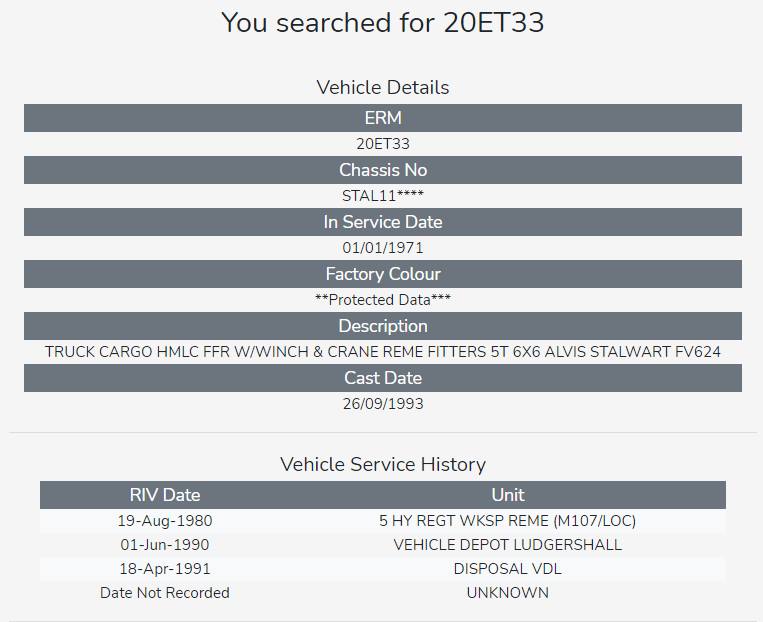Click the 'You searched for 20ET33' heading
Viewport: 763px width, 622px height.
[382, 23]
